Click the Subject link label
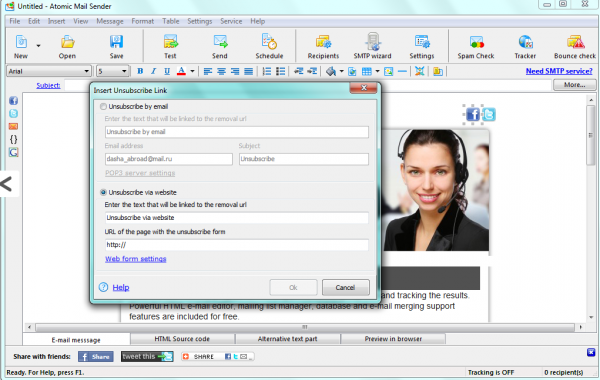600x380 pixels. click(48, 85)
